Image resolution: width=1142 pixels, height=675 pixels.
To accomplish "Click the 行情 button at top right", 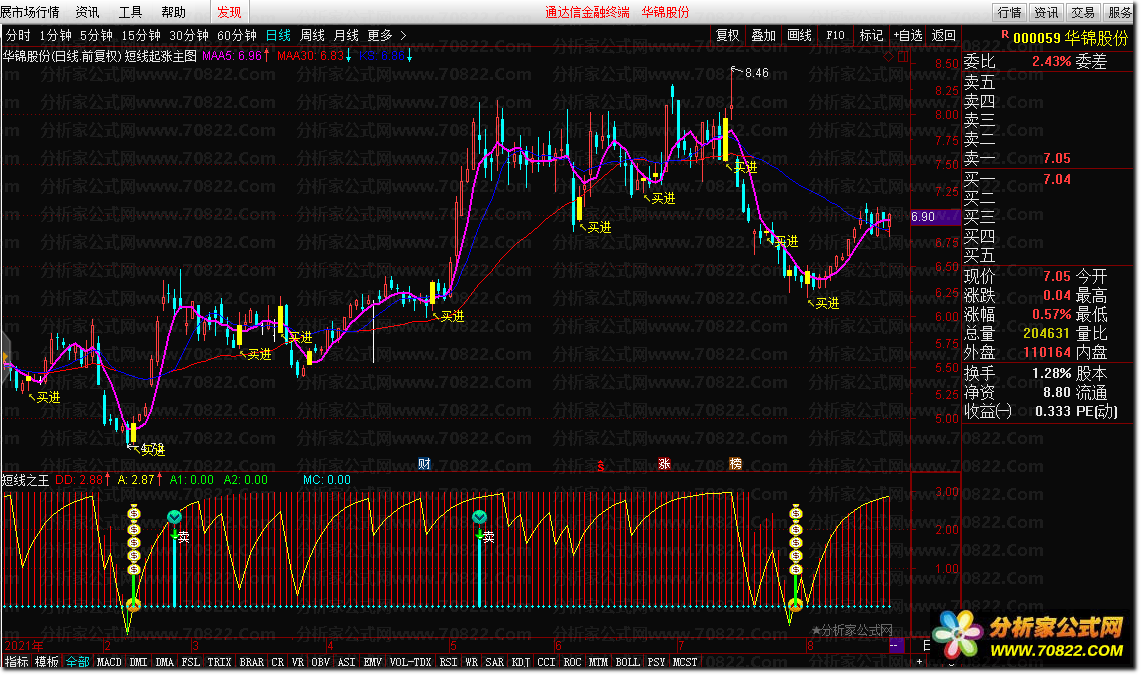I will 1009,12.
